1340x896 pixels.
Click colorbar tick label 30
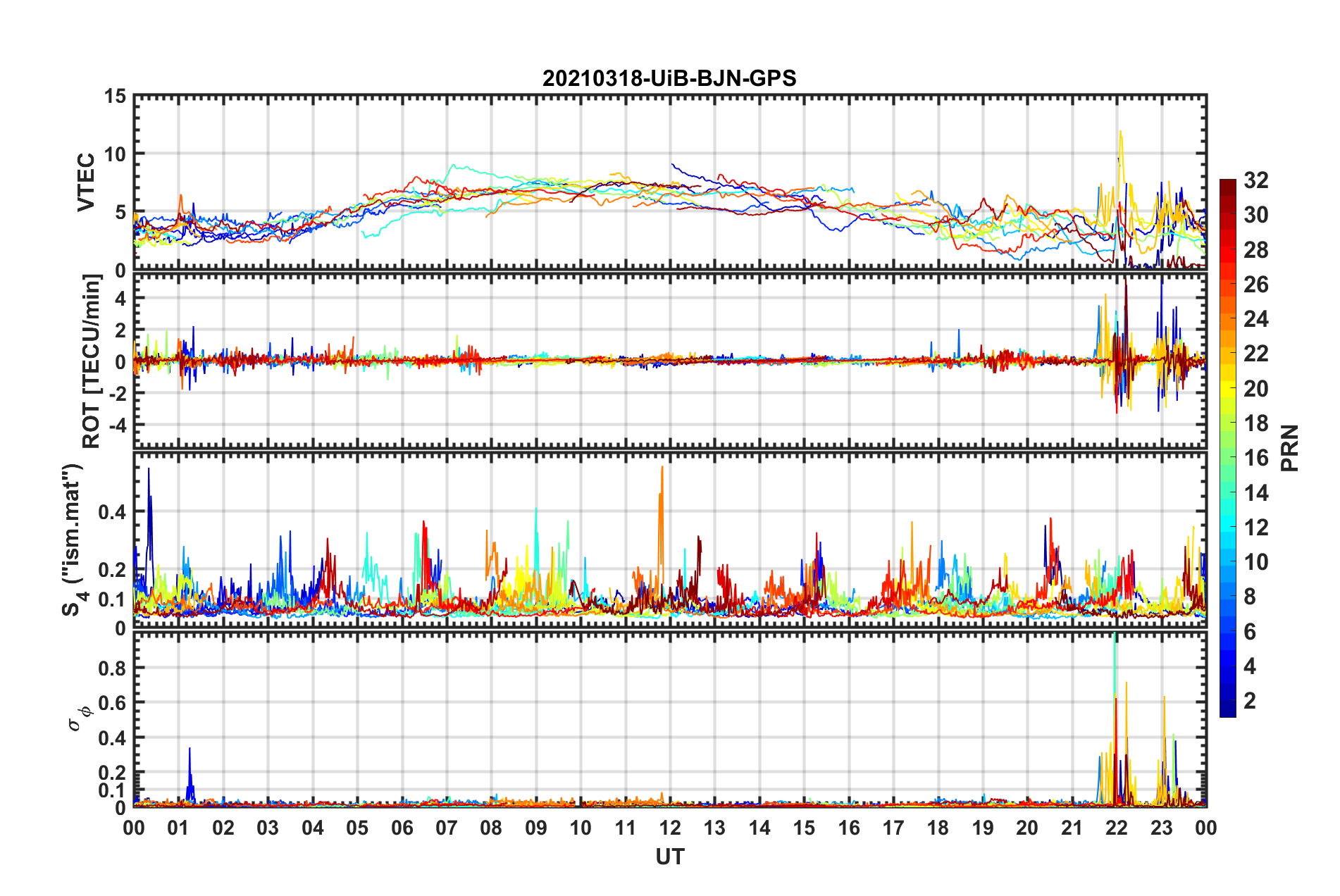click(x=1256, y=215)
